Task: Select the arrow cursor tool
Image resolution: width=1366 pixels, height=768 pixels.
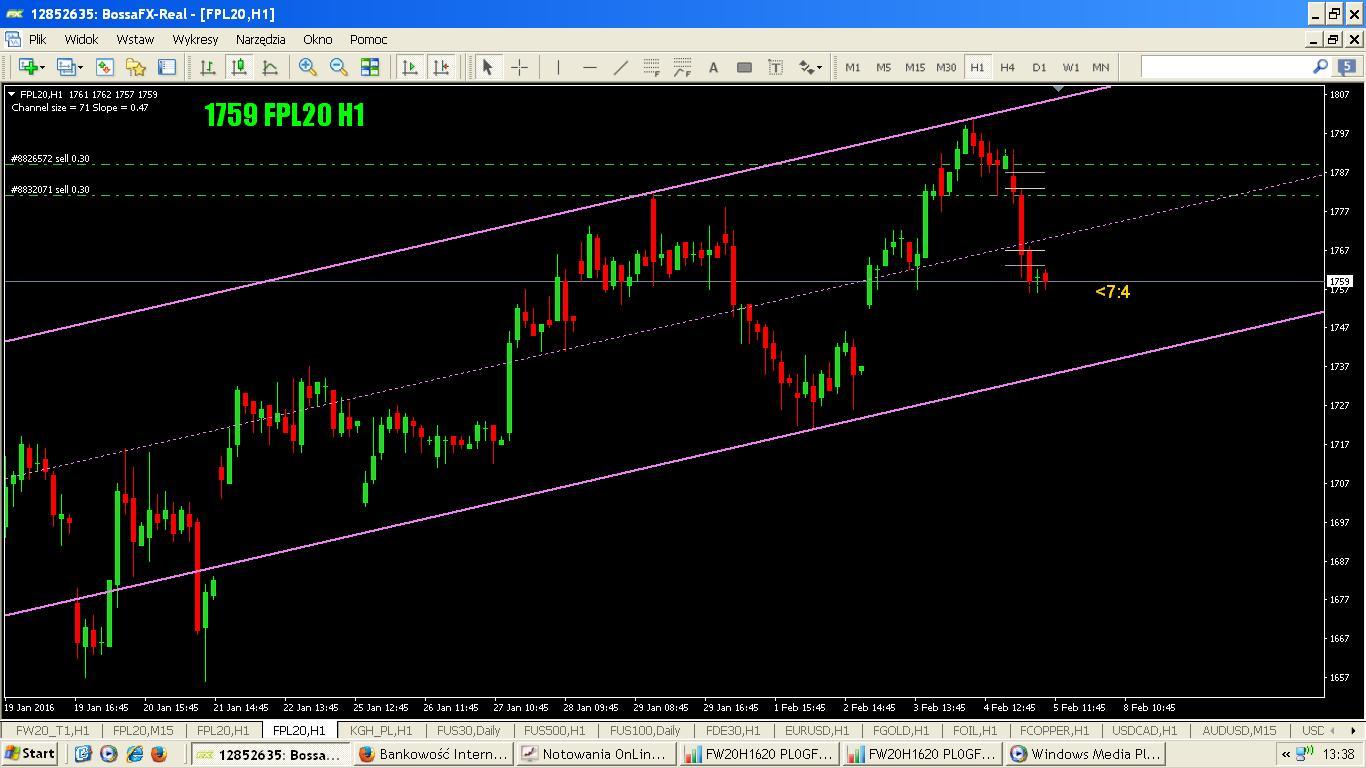Action: 487,67
